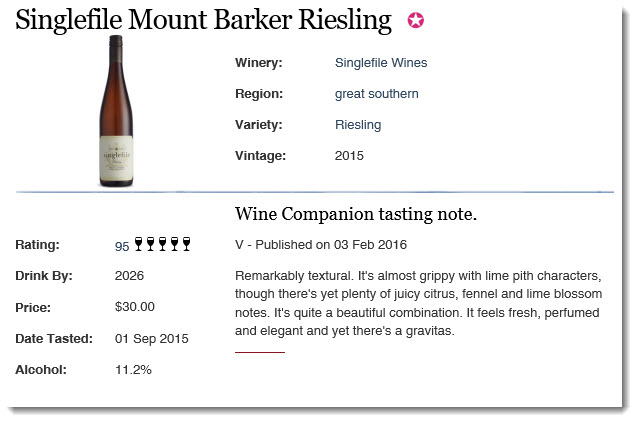Viewport: 637px width, 422px height.
Task: Click the Published on 03 Feb 2016 text
Action: click(331, 245)
